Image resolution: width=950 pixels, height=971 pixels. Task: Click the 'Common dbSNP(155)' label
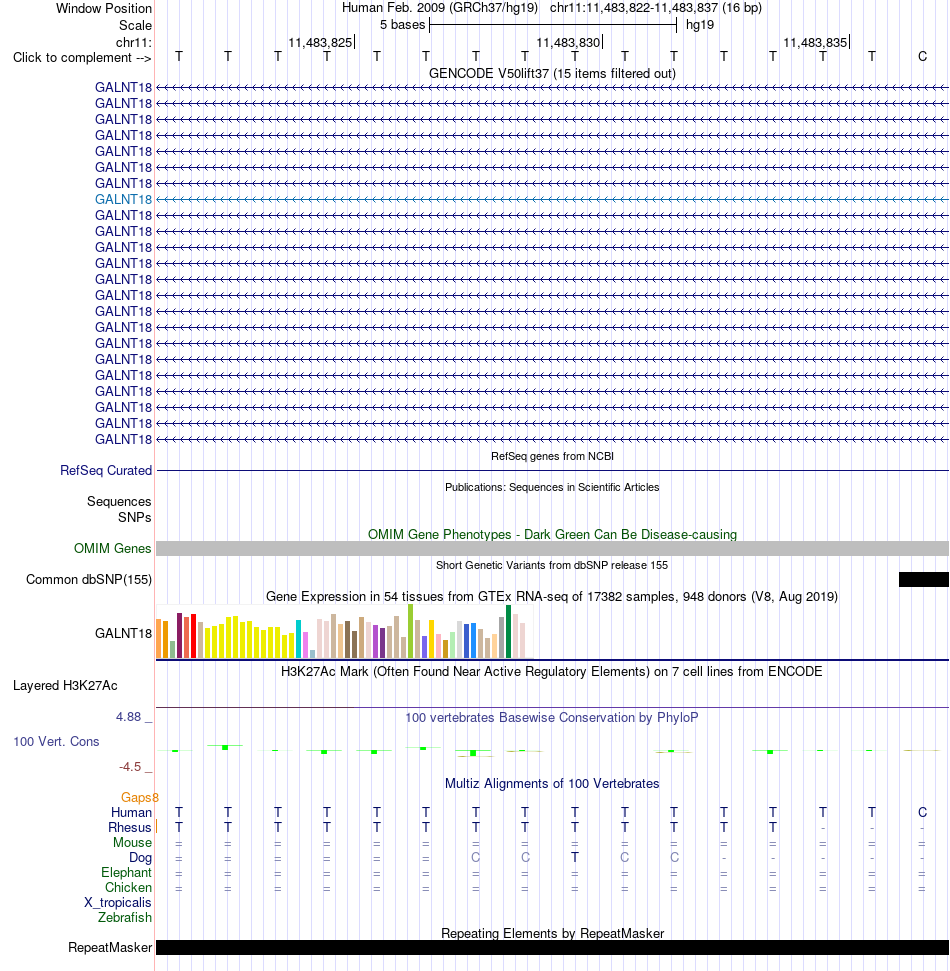click(89, 580)
